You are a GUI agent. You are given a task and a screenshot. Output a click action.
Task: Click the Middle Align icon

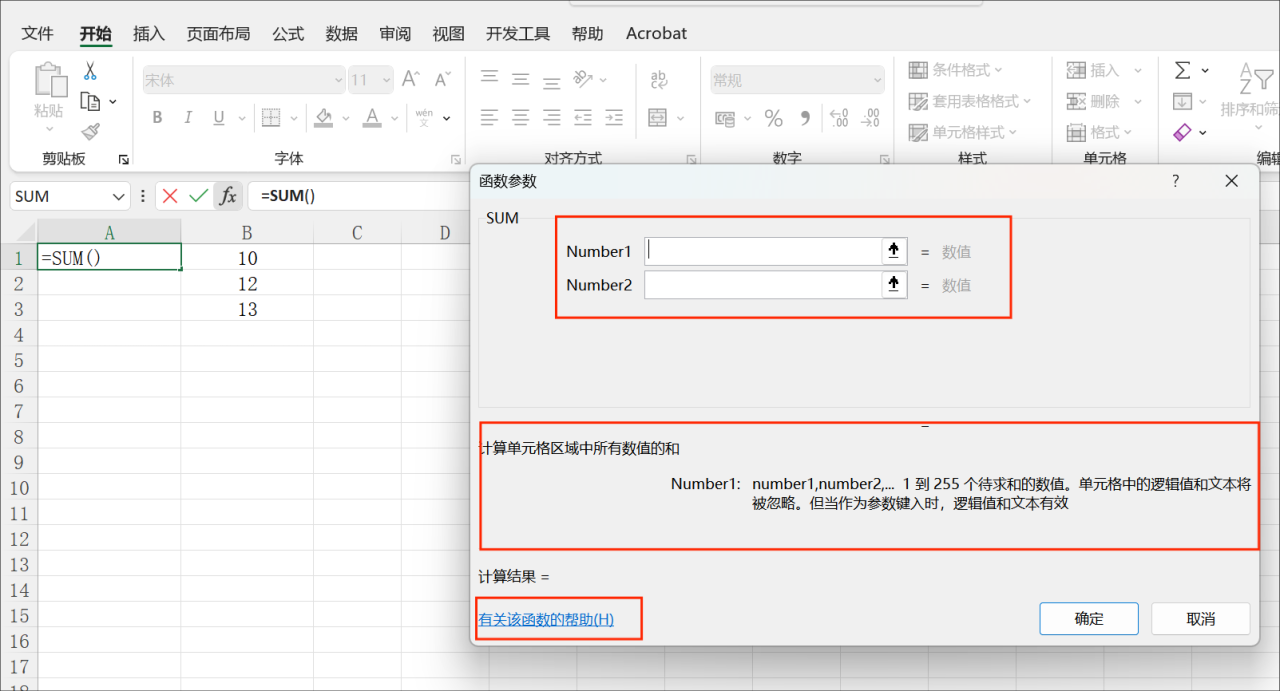pos(520,79)
